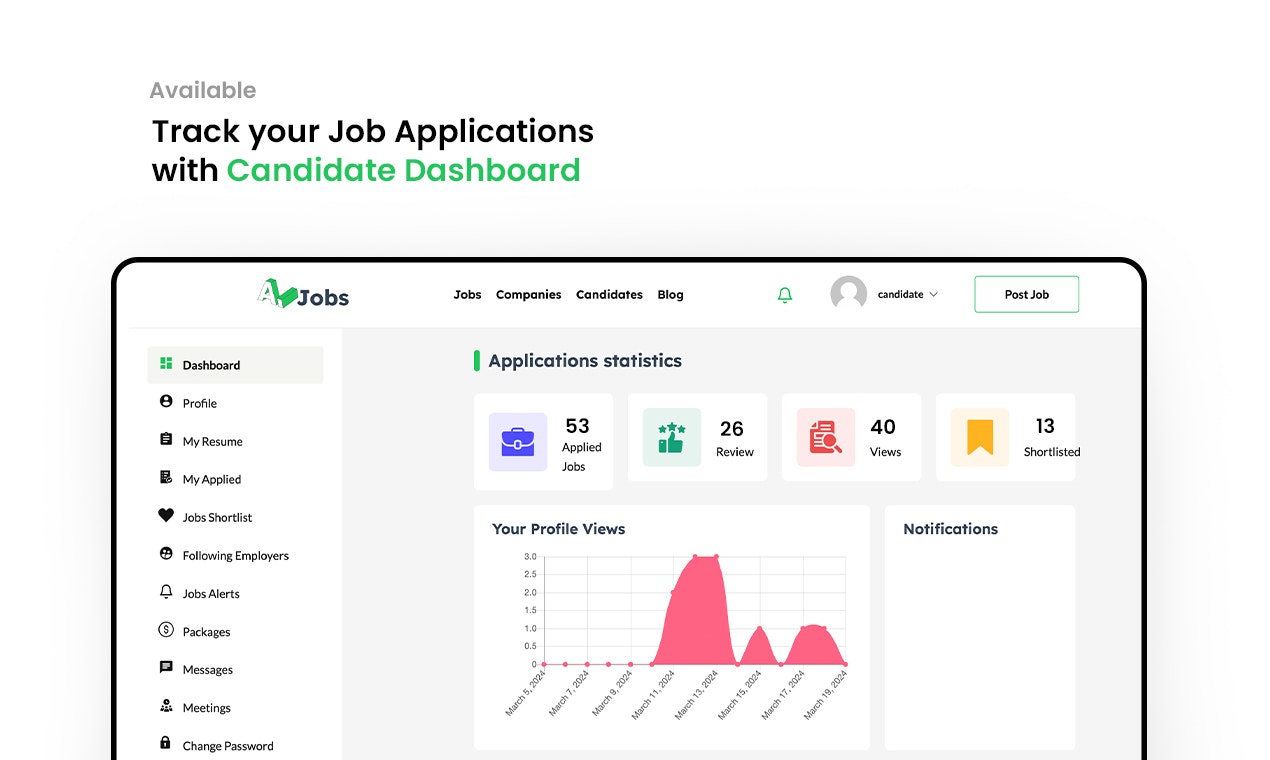Viewport: 1270px width, 760px height.
Task: Click the AVJobs logo
Action: coord(303,294)
